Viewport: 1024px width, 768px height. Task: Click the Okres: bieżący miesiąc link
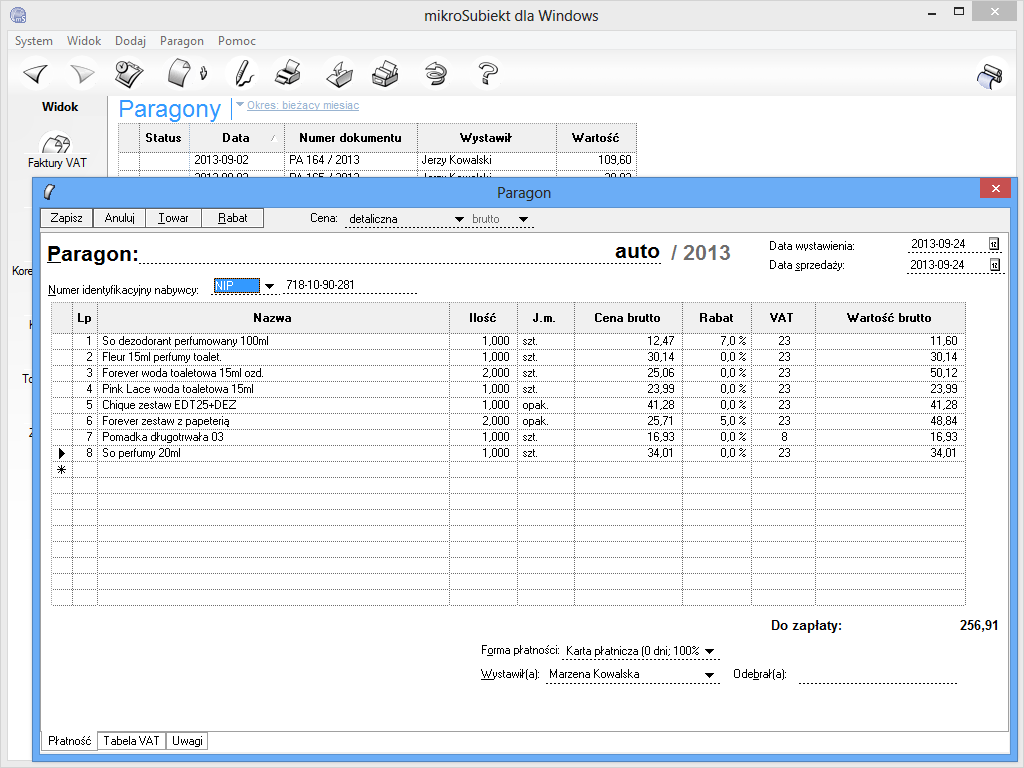point(303,105)
